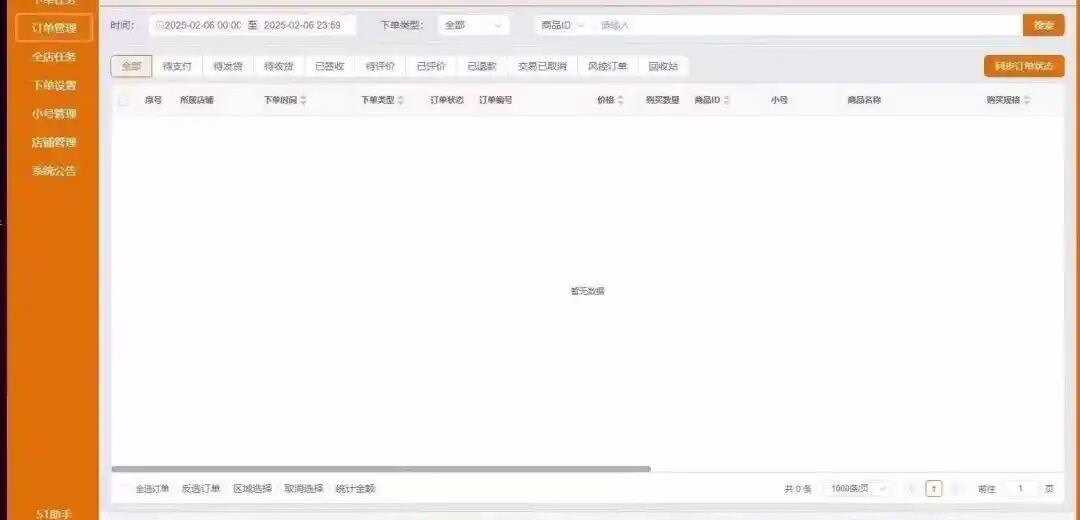Tick the select-all checkbox in table header
Image resolution: width=1080 pixels, height=520 pixels.
pyautogui.click(x=124, y=100)
